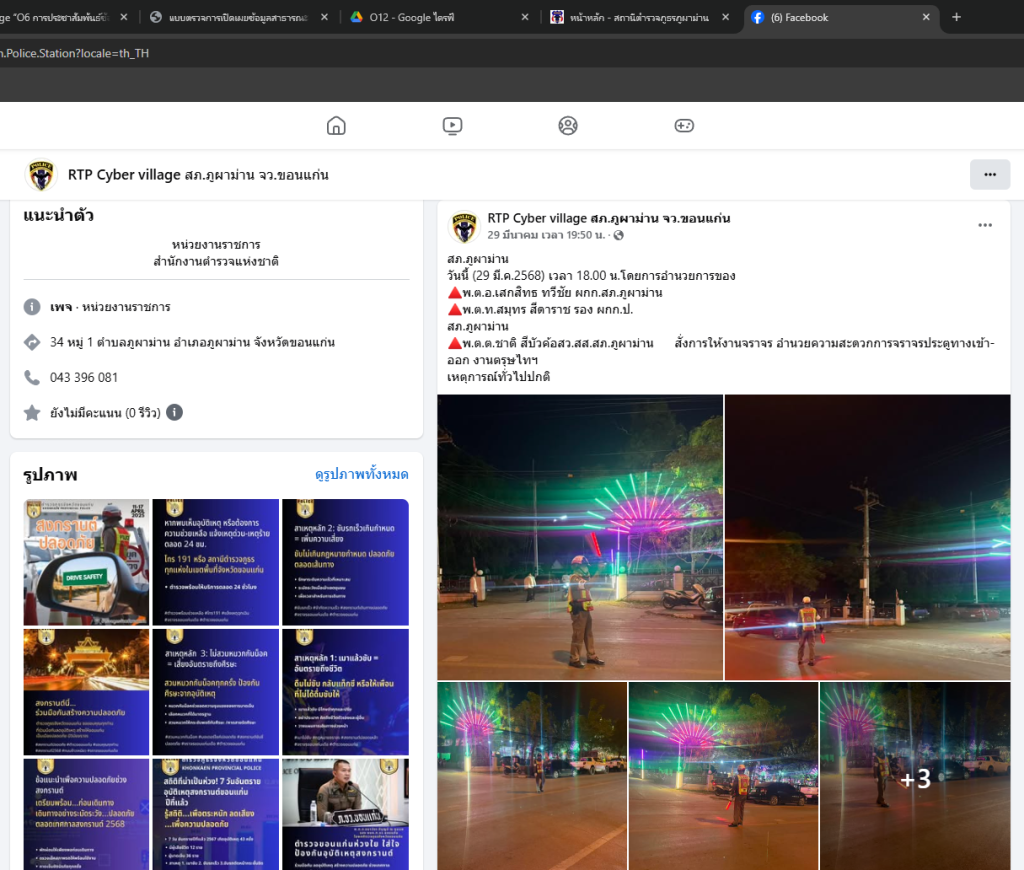Open the post's three-dot options menu
Screen dimensions: 1024x870
pos(985,225)
